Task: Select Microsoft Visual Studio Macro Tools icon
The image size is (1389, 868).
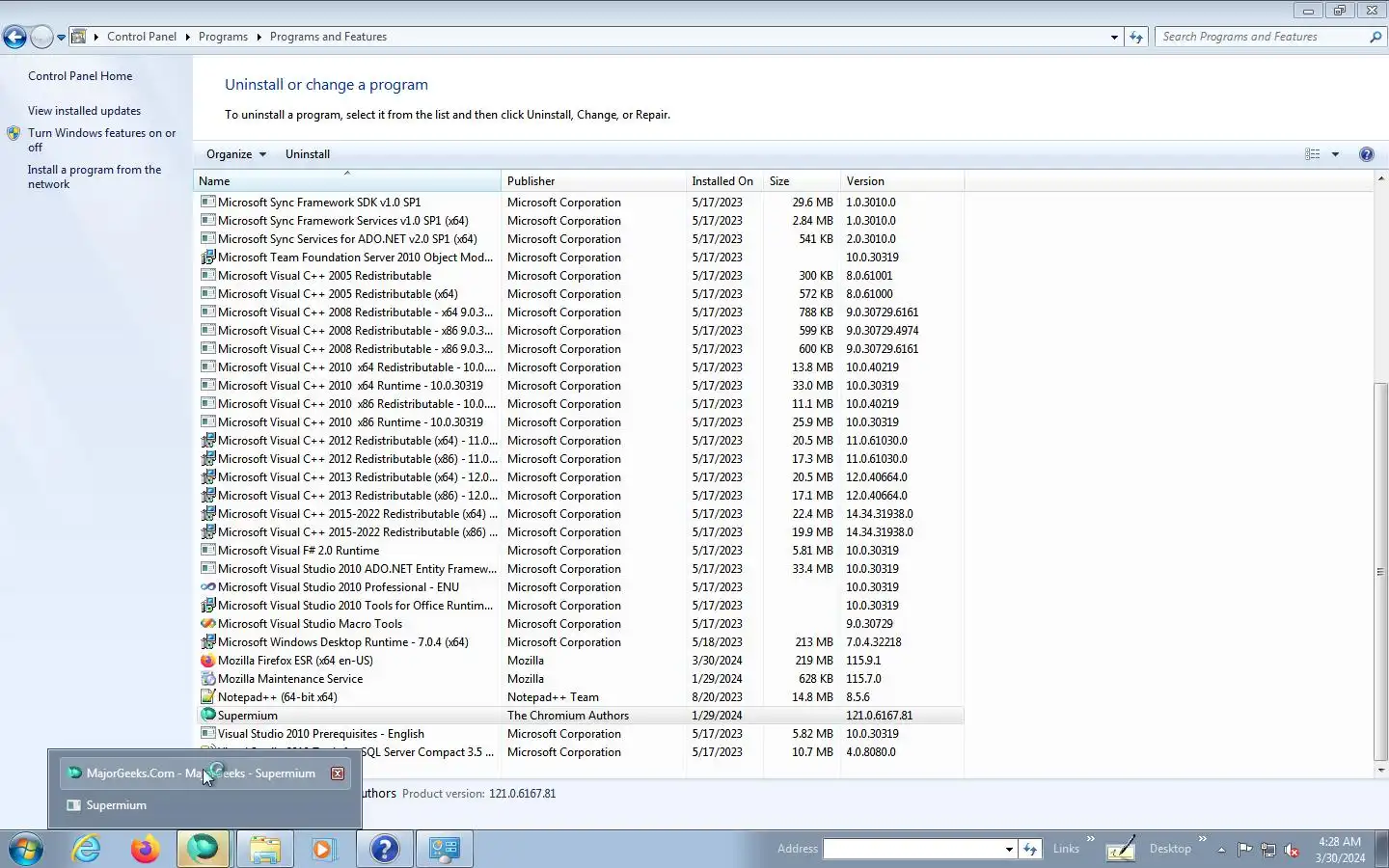Action: click(x=207, y=624)
